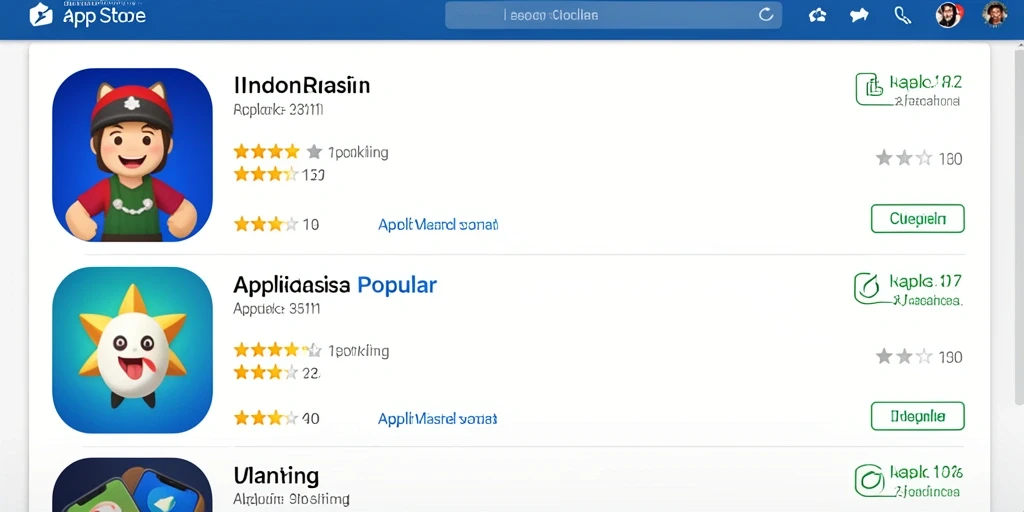Click the Appdale 35111 subtitle
Screen dimensions: 1024x512
(277, 309)
